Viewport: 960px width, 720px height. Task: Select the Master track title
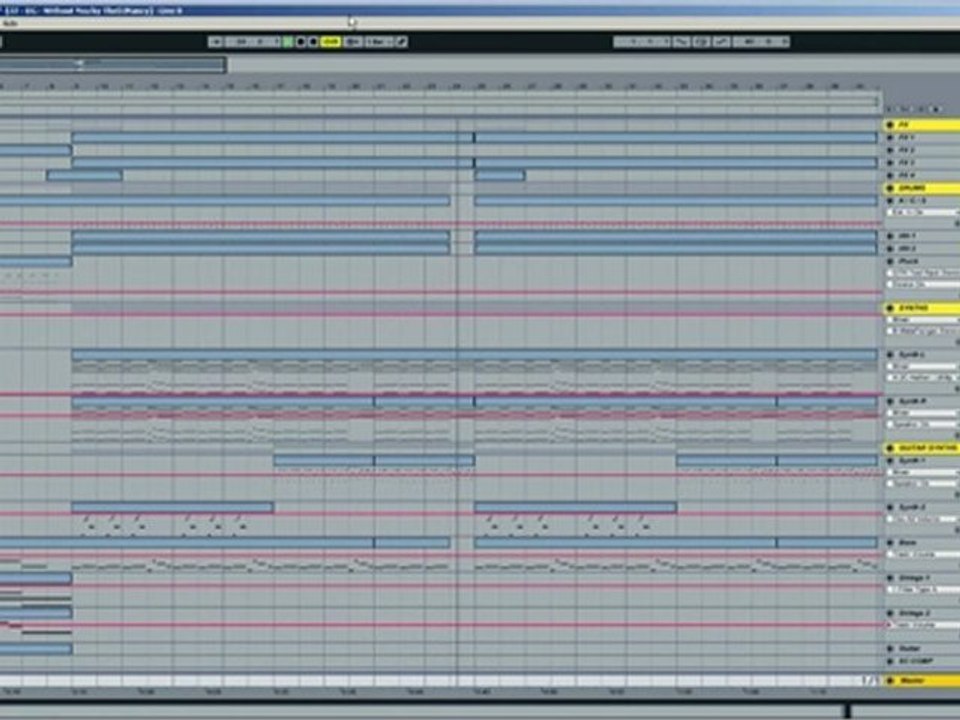912,681
